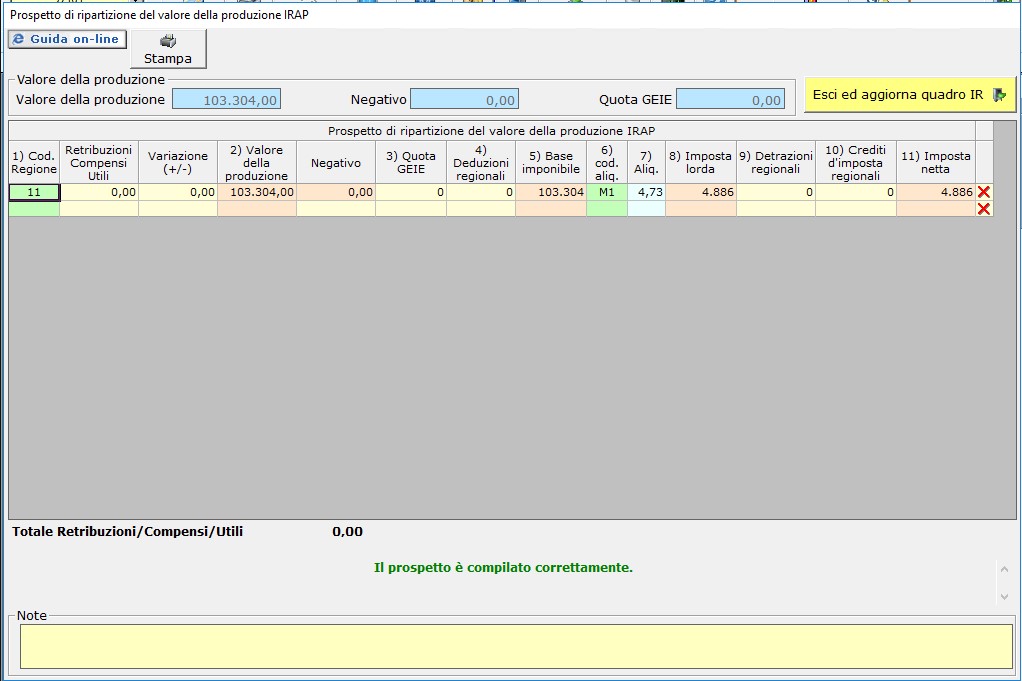The width and height of the screenshot is (1022, 681).
Task: Select the Aliq. cell 4,73
Action: click(646, 192)
